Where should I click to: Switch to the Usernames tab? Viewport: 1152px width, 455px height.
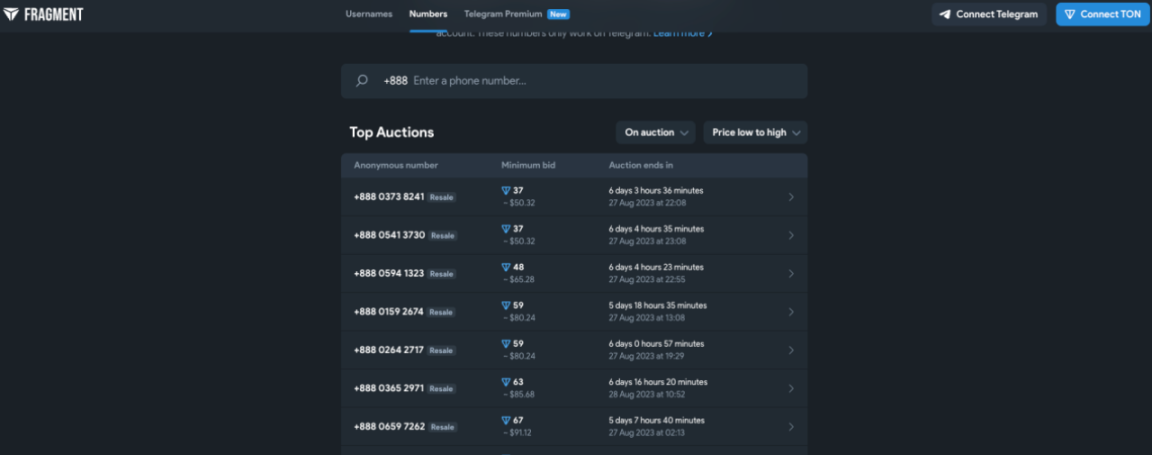tap(369, 14)
